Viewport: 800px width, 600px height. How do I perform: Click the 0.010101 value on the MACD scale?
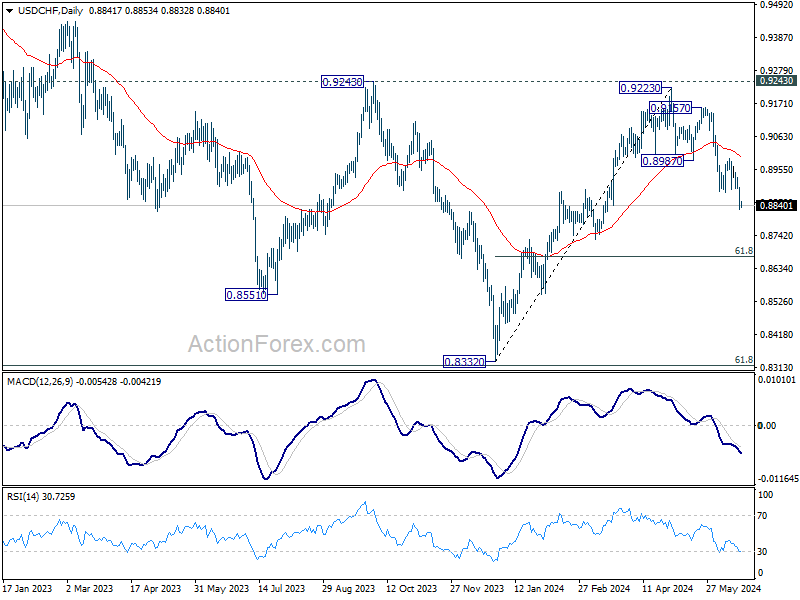(x=777, y=380)
